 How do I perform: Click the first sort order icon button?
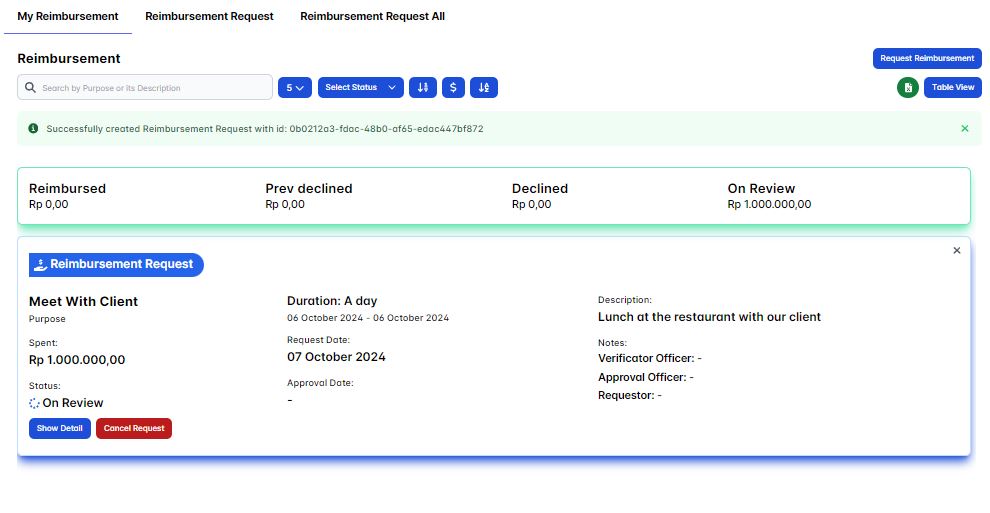[423, 88]
